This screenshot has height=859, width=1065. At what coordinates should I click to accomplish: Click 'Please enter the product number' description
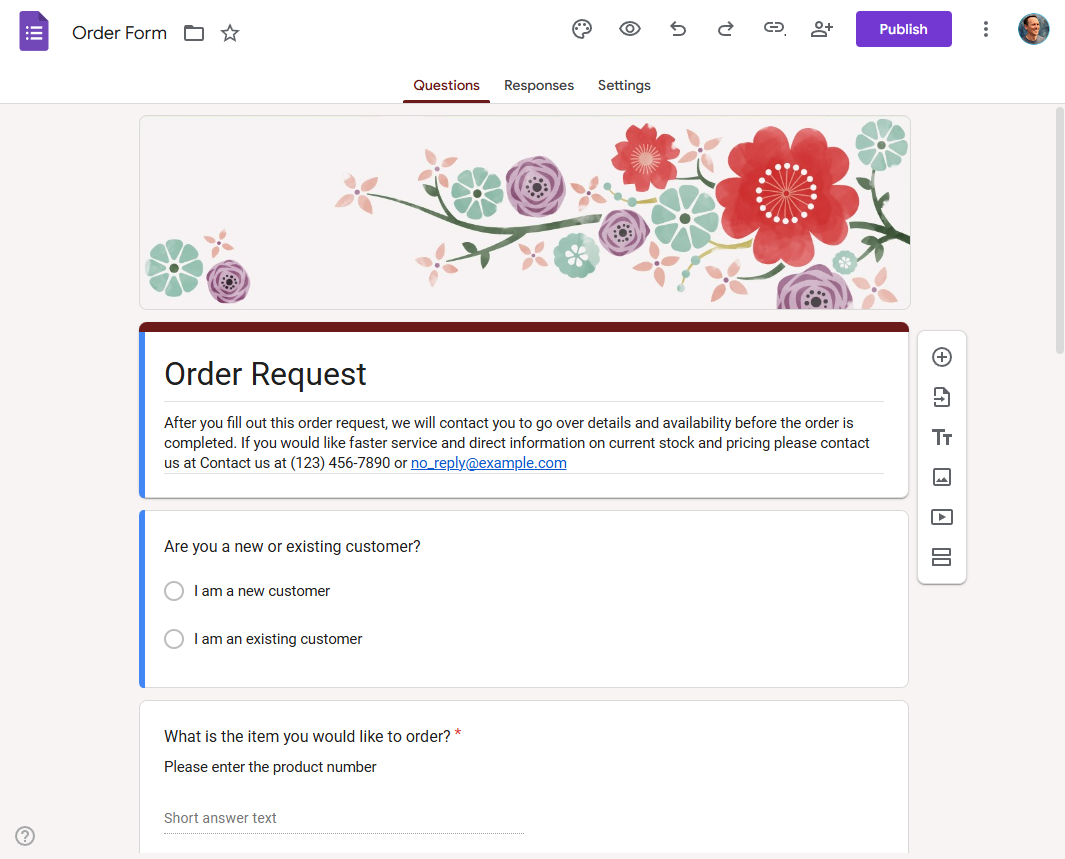270,767
